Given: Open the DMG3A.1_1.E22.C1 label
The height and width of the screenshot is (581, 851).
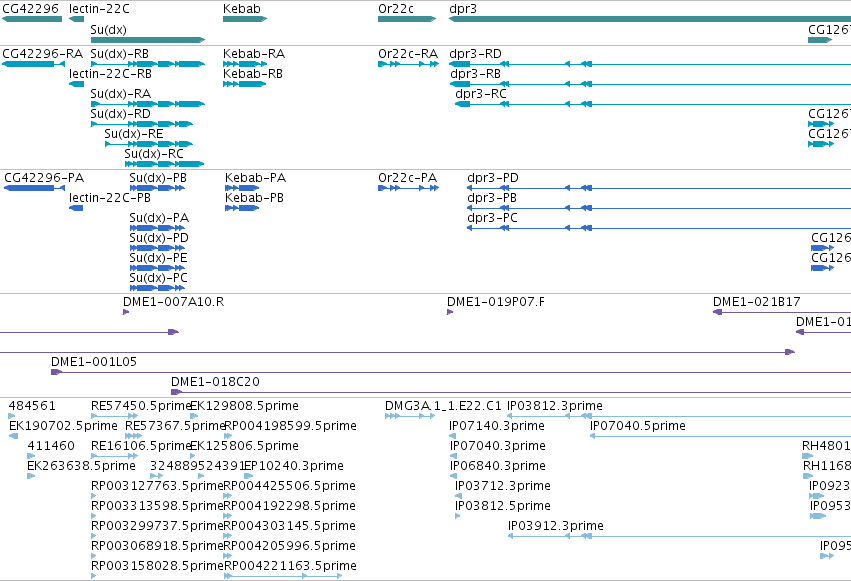Looking at the screenshot, I should [x=443, y=406].
